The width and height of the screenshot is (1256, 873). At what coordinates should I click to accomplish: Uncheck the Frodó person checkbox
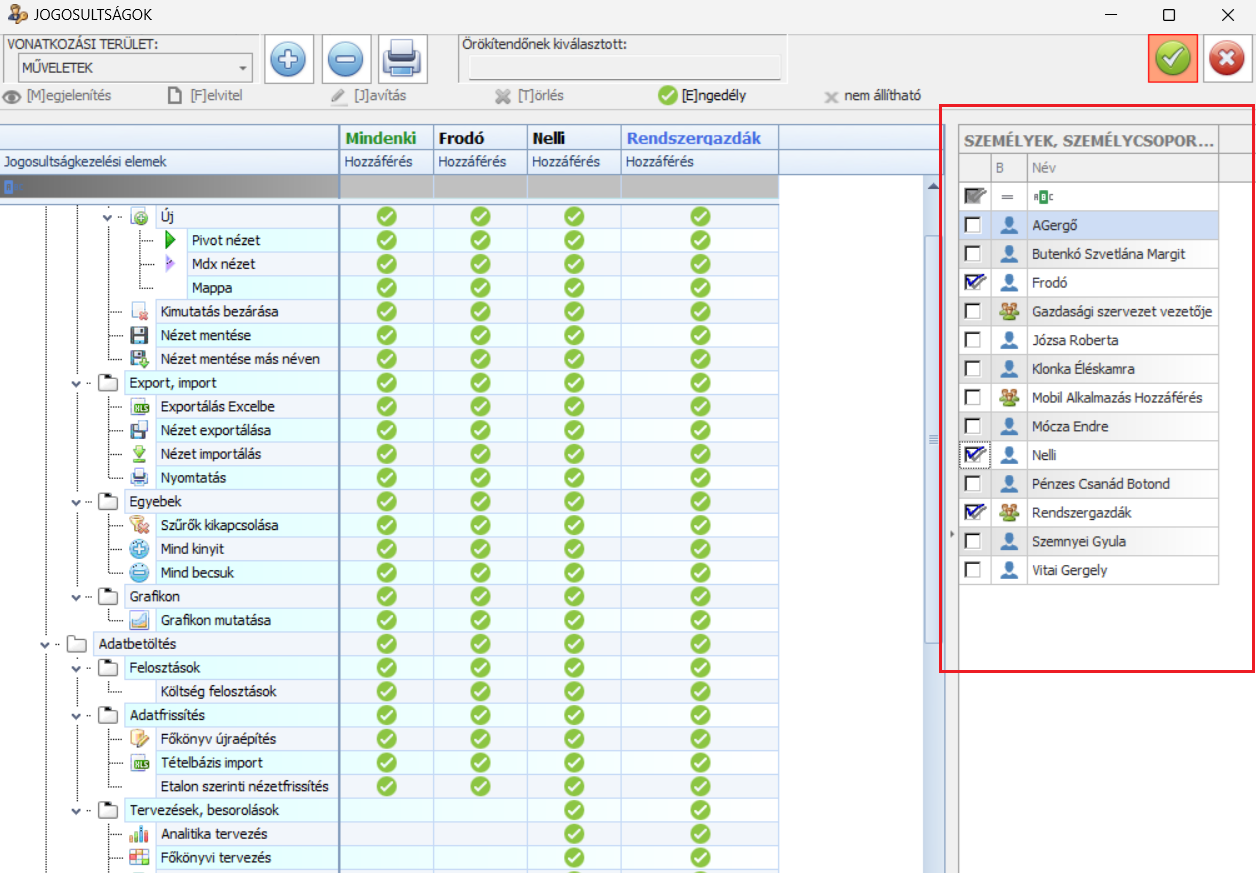(972, 283)
